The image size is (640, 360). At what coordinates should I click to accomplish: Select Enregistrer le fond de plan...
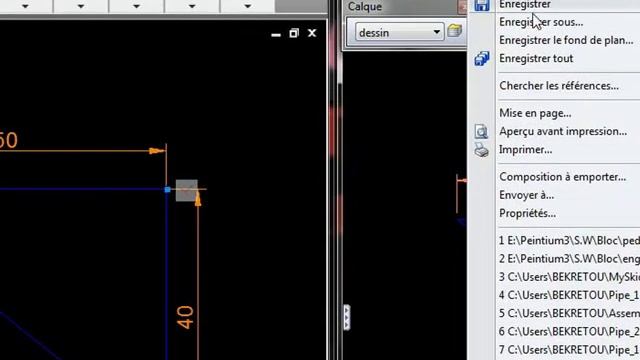coord(567,40)
